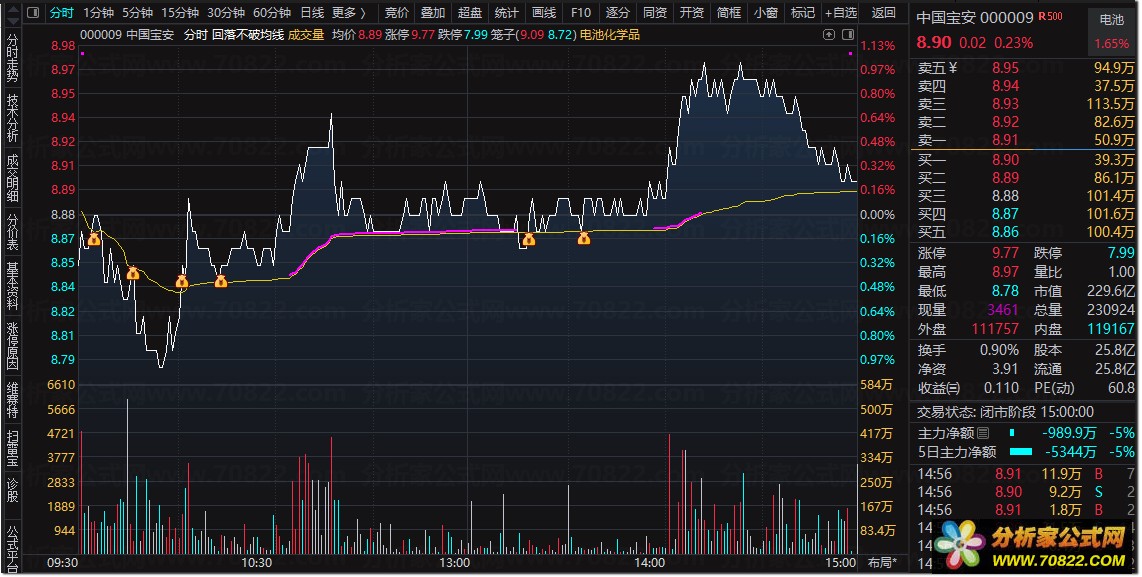Switch to 日线 daily chart
1142x577 pixels.
tap(312, 12)
